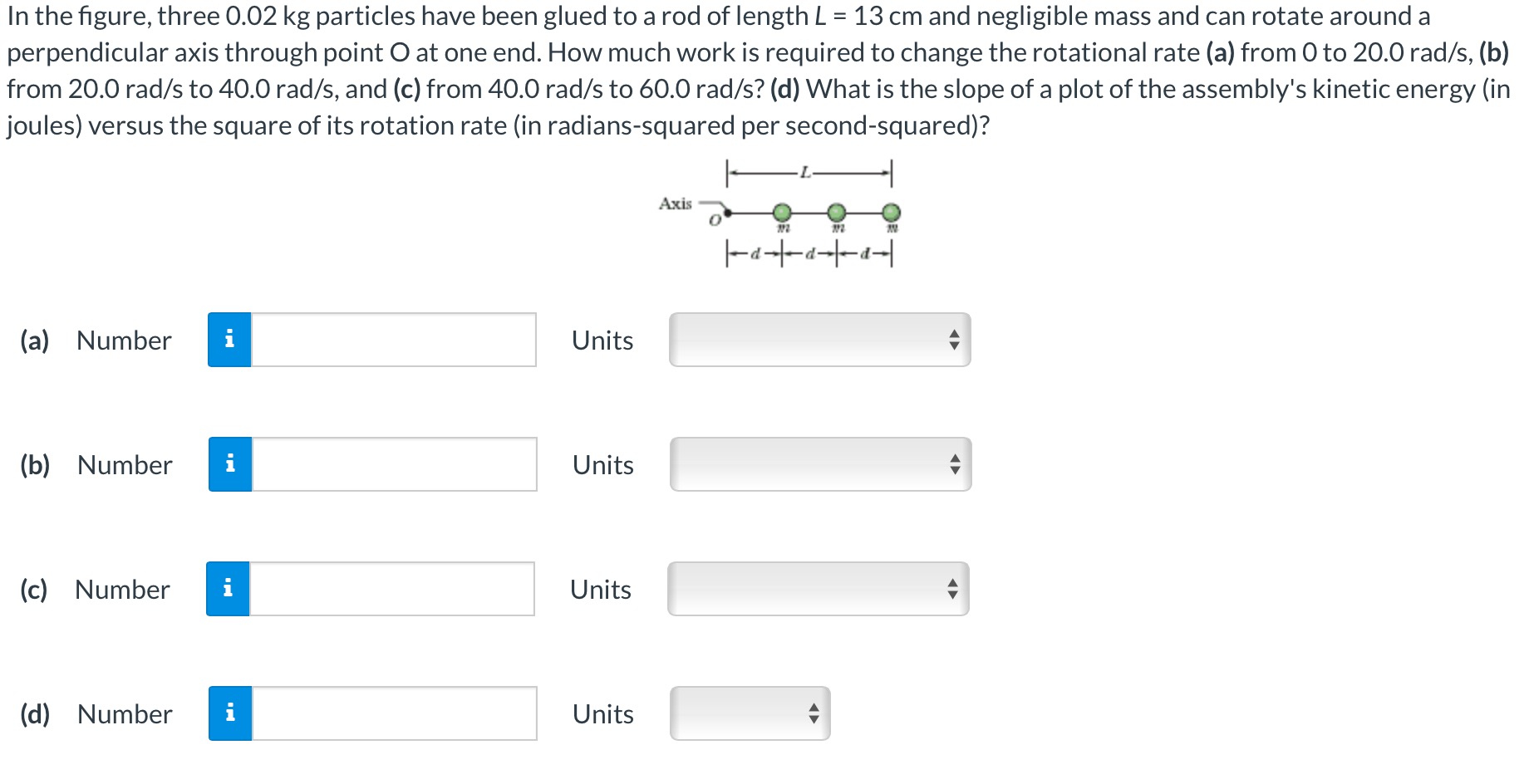The image size is (1529, 784).
Task: Click the up arrow on part (a) Units selector
Action: (956, 335)
